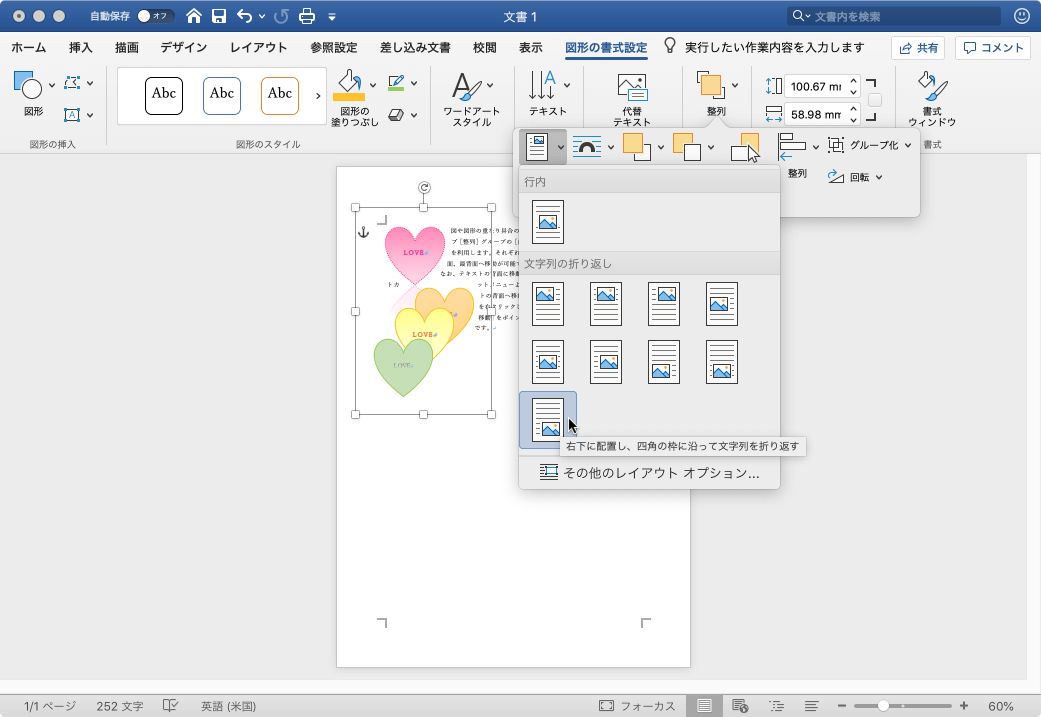Choose その他のレイアウト オプション menu entry

pos(650,473)
